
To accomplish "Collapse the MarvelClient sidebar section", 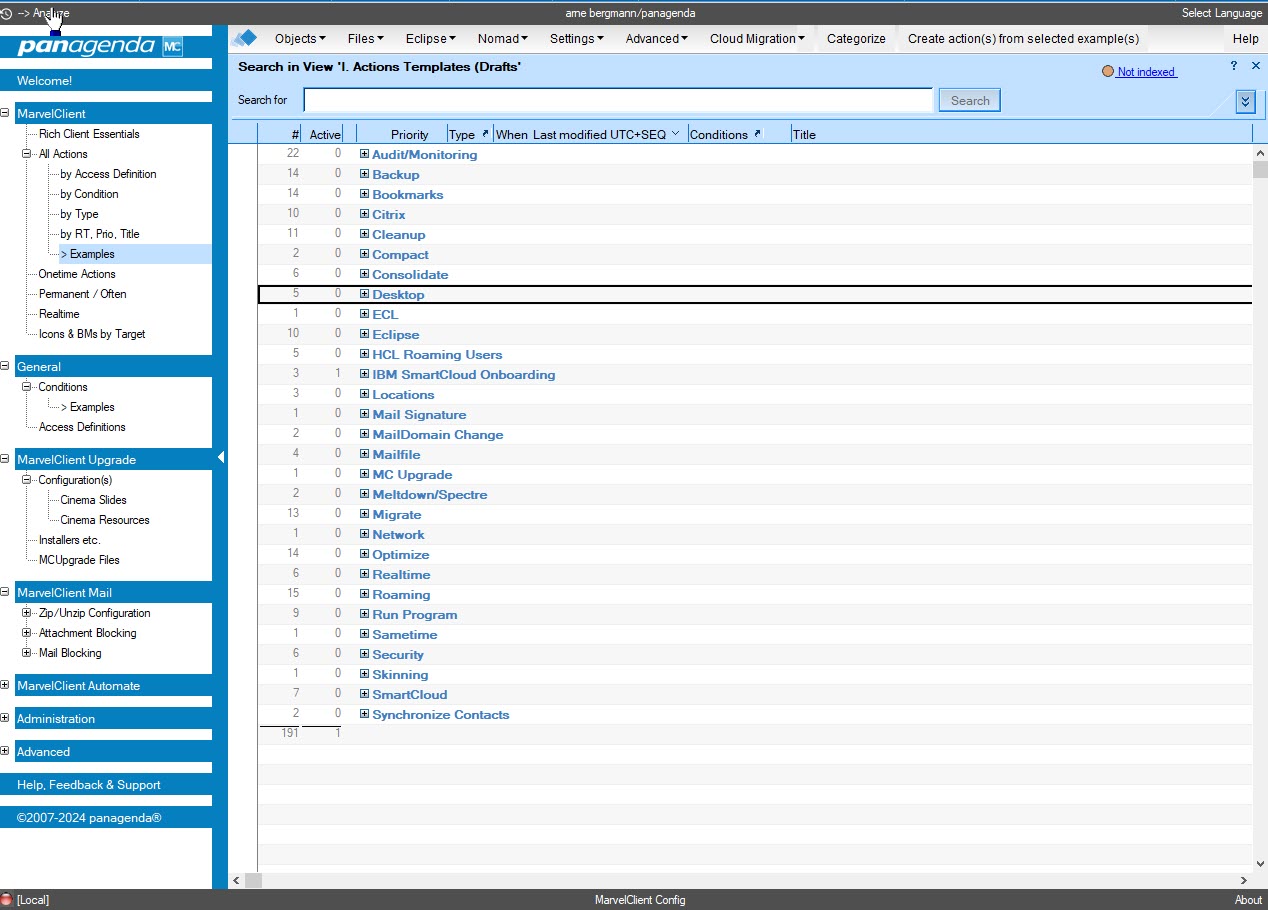I will click(5, 113).
